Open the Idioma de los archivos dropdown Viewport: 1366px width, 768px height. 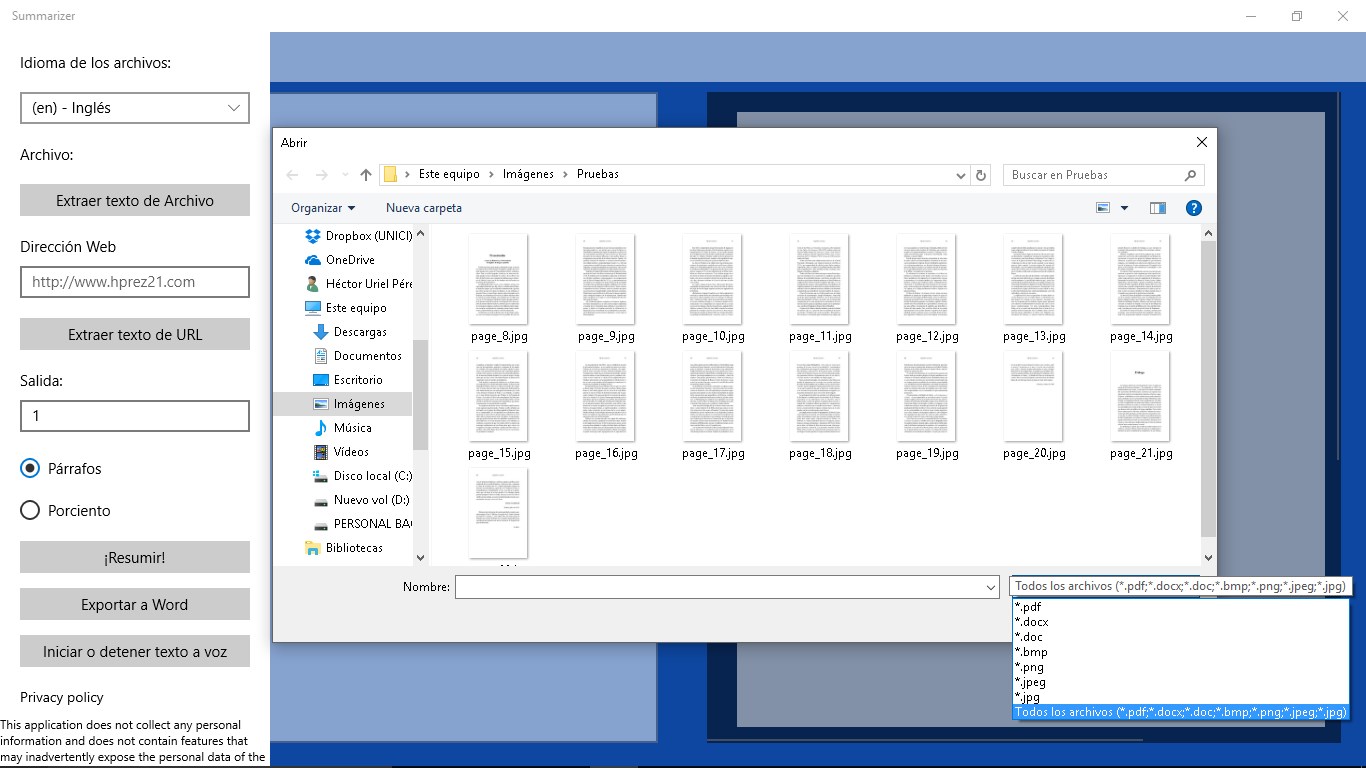(135, 108)
